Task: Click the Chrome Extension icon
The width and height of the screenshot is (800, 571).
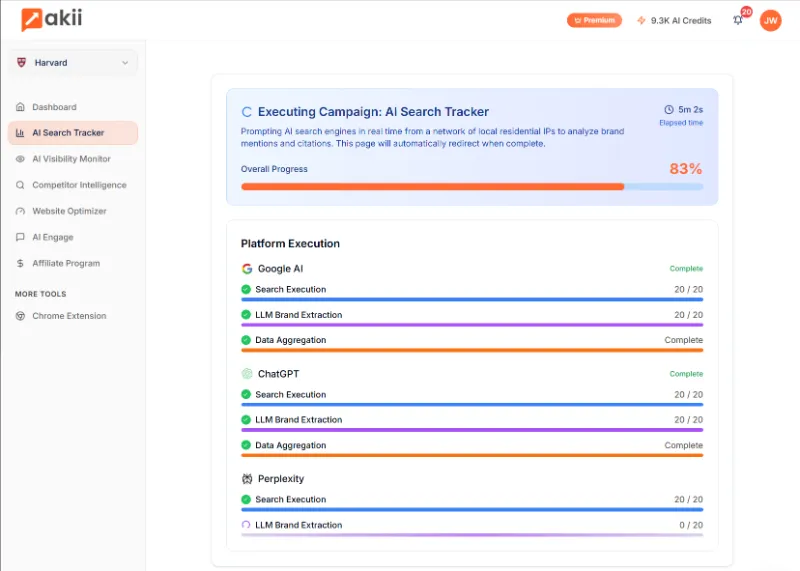Action: click(x=20, y=316)
